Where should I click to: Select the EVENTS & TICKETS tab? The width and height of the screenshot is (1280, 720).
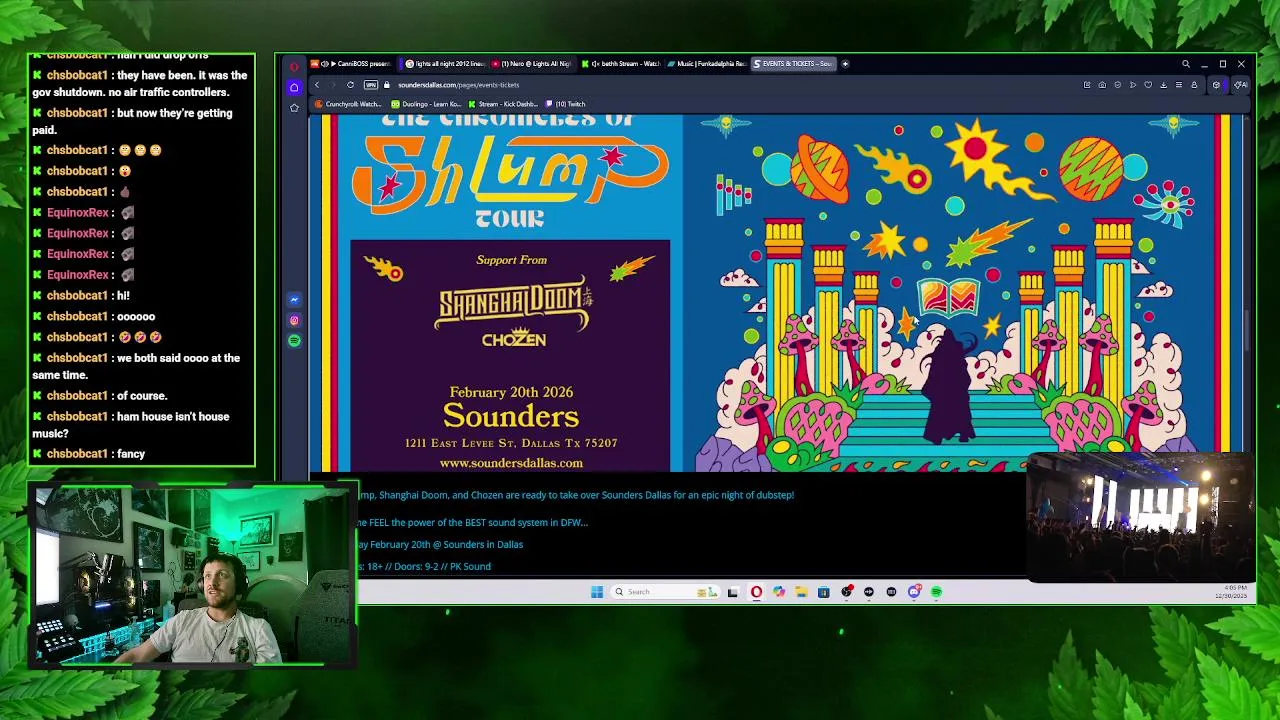pyautogui.click(x=793, y=64)
